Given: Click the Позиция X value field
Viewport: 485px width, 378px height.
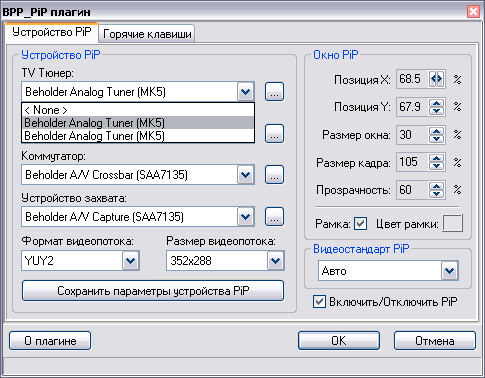Looking at the screenshot, I should [x=412, y=79].
